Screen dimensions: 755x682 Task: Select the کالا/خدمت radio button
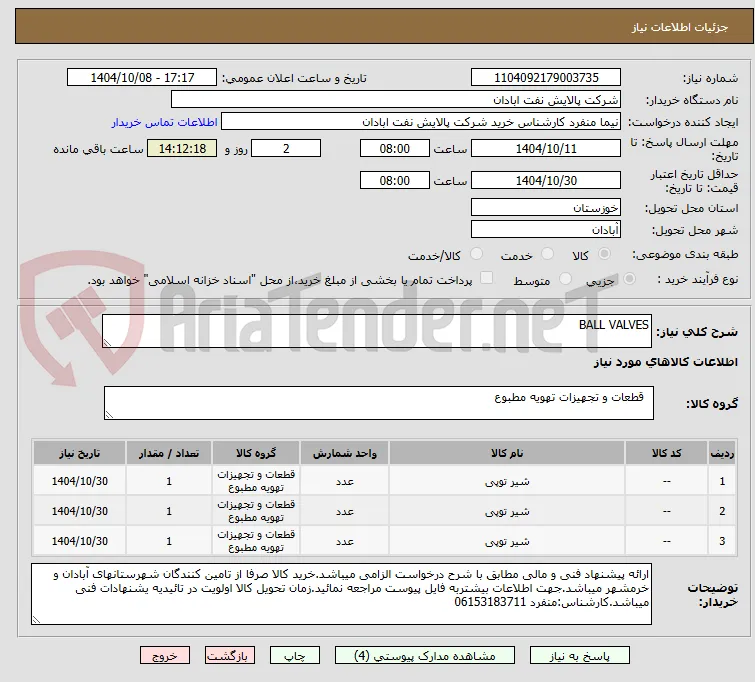(476, 254)
